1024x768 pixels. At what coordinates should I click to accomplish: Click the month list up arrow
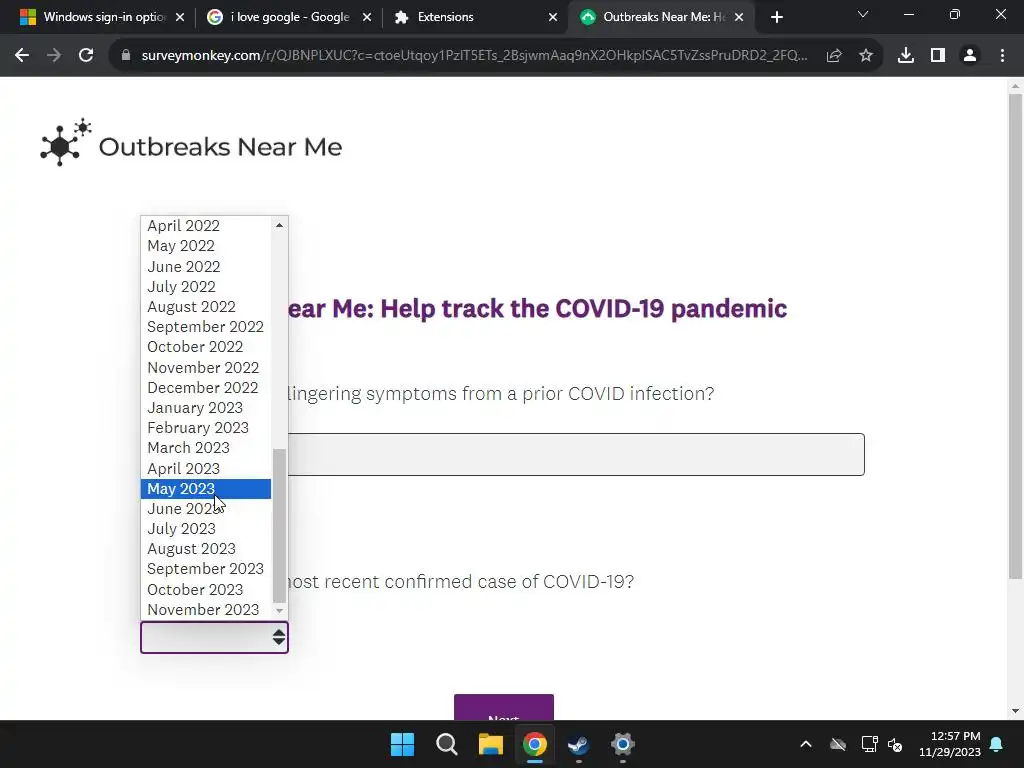280,225
